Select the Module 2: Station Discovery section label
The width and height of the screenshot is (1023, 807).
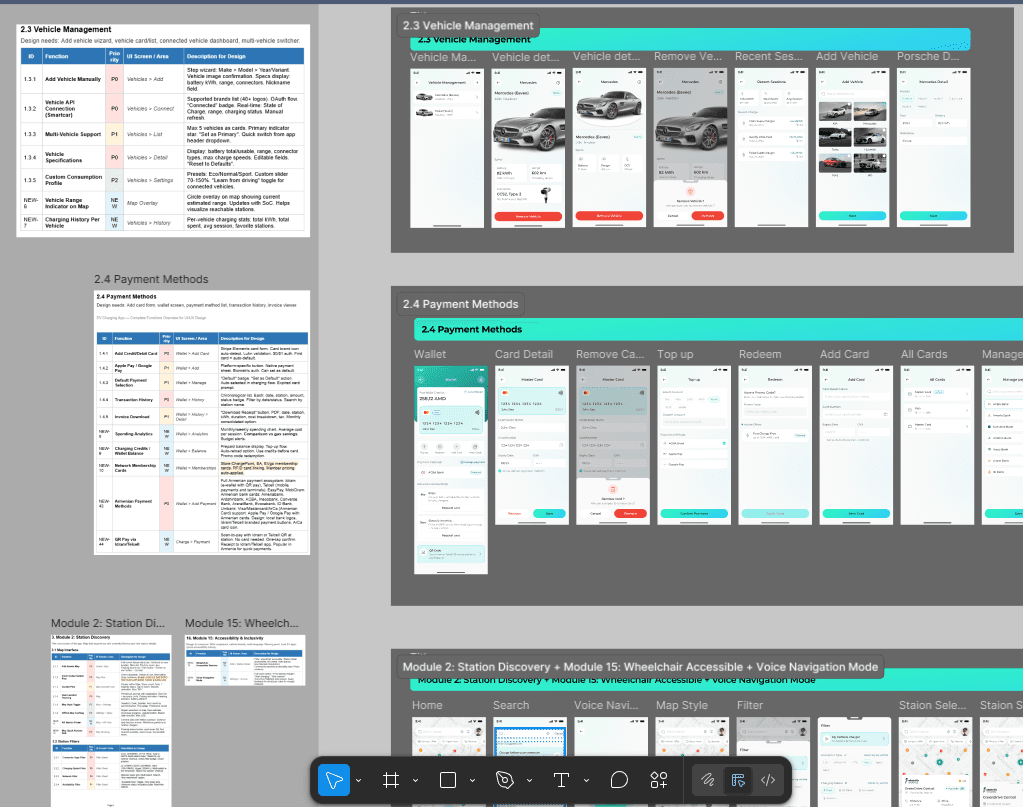coord(640,667)
